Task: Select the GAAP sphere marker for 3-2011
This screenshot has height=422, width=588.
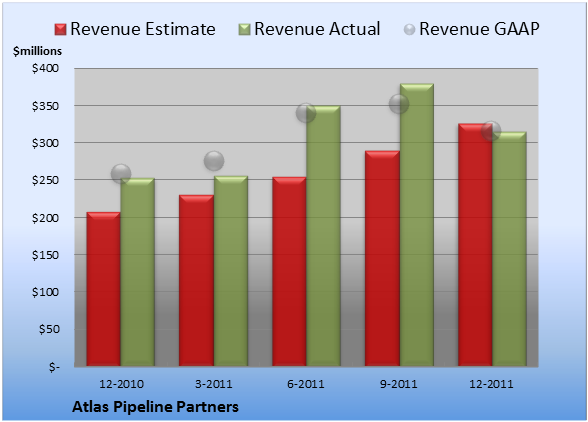Action: tap(214, 161)
